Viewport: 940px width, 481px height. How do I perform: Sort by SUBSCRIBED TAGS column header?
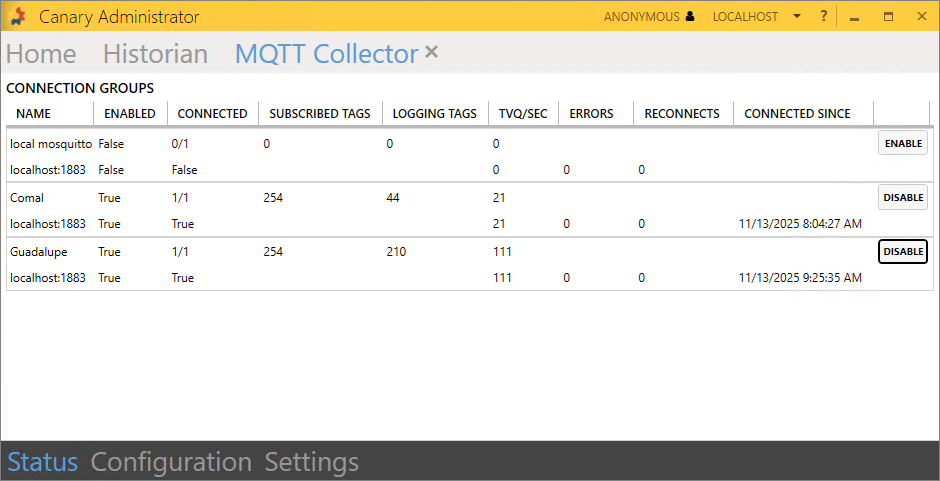pyautogui.click(x=320, y=114)
